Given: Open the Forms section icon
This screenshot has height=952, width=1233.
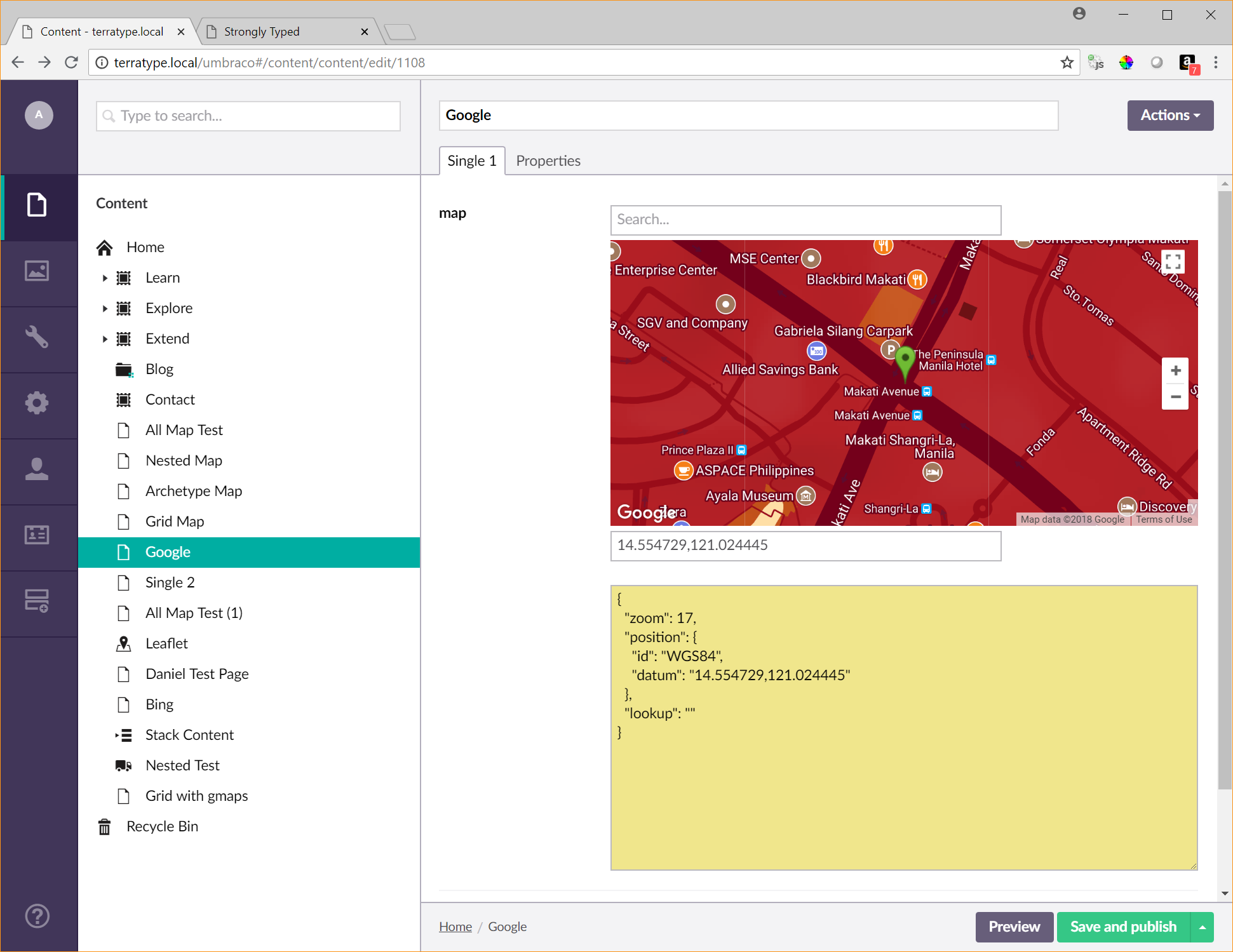Looking at the screenshot, I should click(37, 601).
